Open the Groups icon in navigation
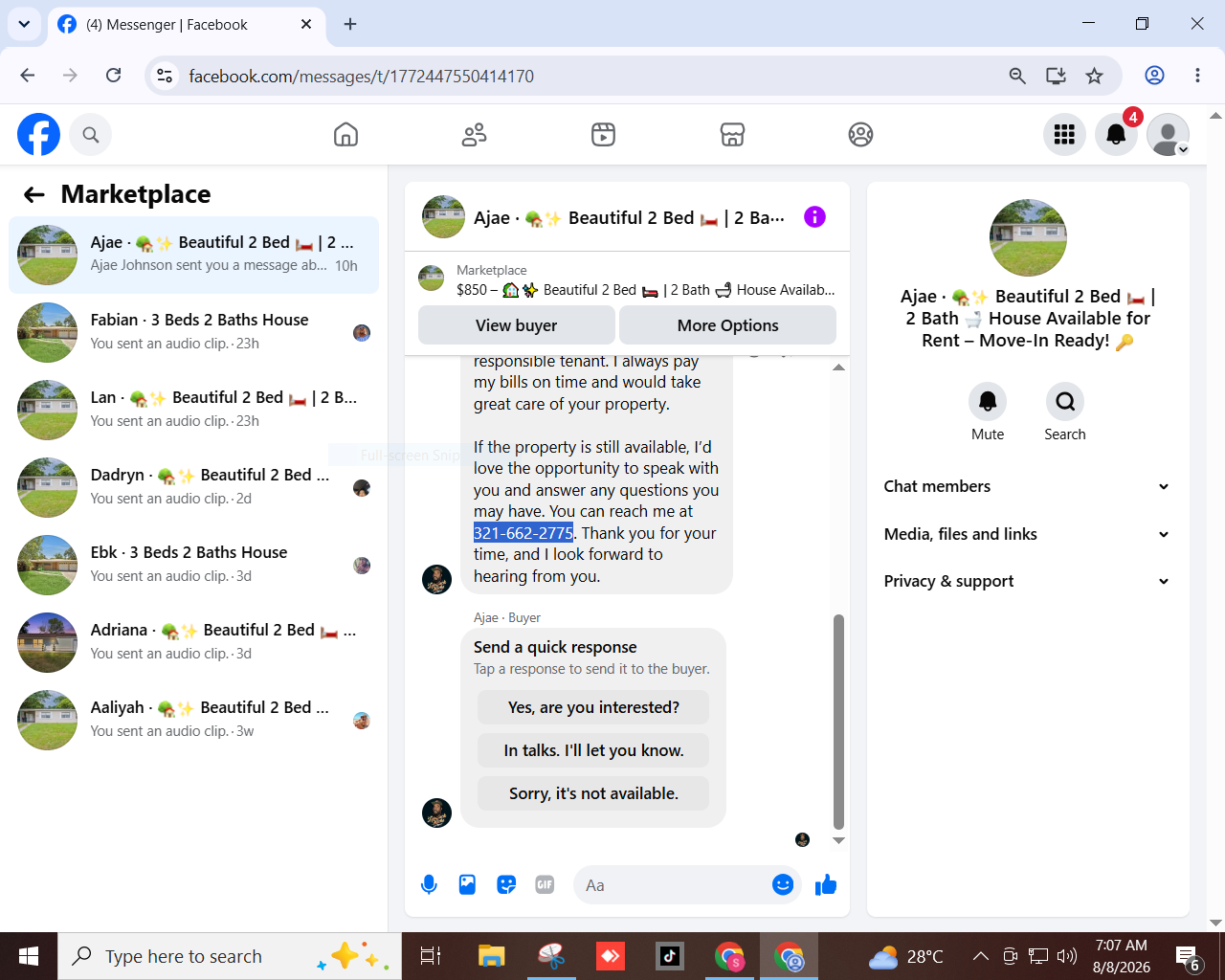 pyautogui.click(x=861, y=135)
